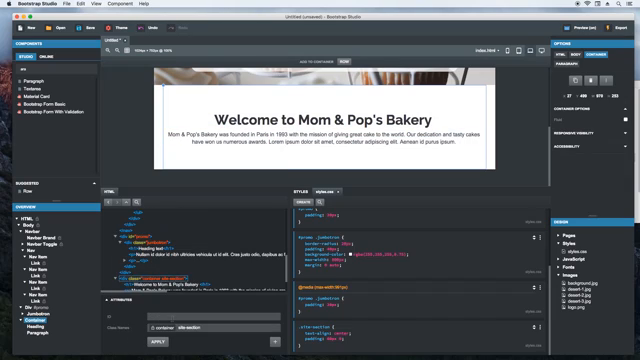The height and width of the screenshot is (360, 640).
Task: Click the Create style button
Action: coord(303,202)
